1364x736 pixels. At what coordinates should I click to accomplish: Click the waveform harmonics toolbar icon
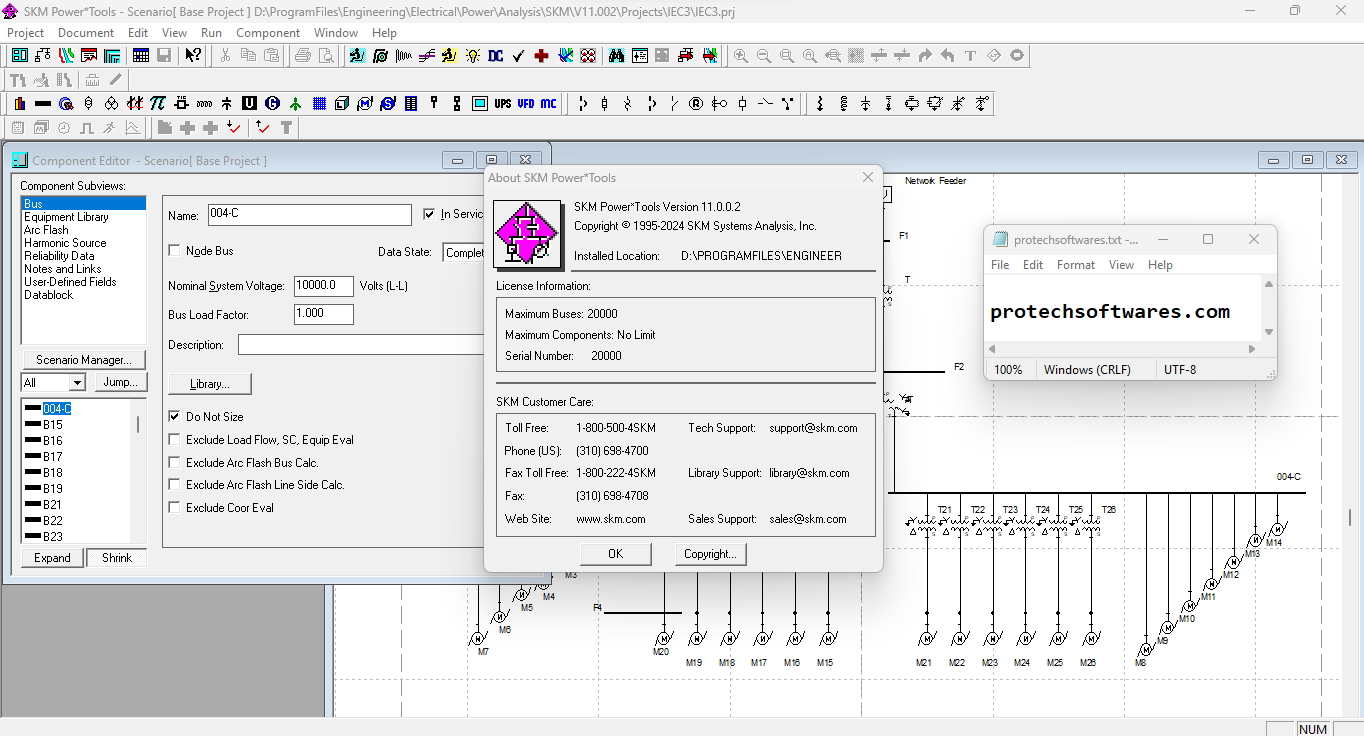click(403, 56)
